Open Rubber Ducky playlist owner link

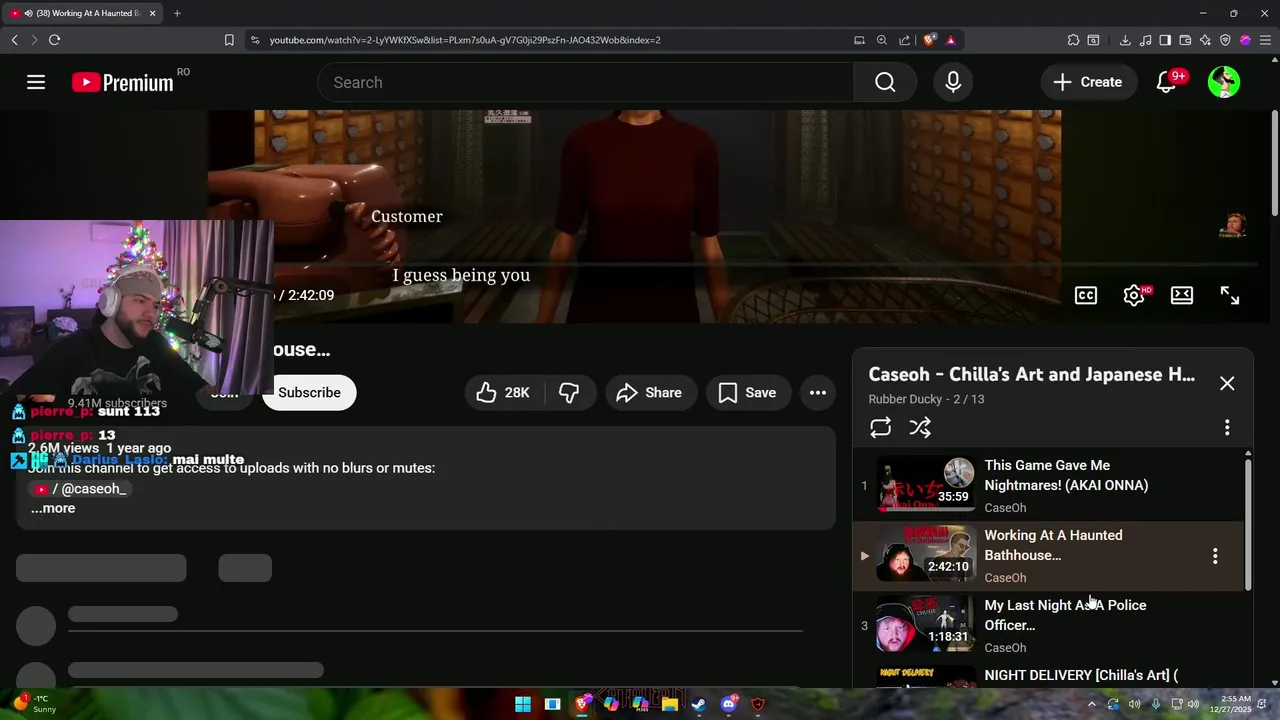[905, 399]
